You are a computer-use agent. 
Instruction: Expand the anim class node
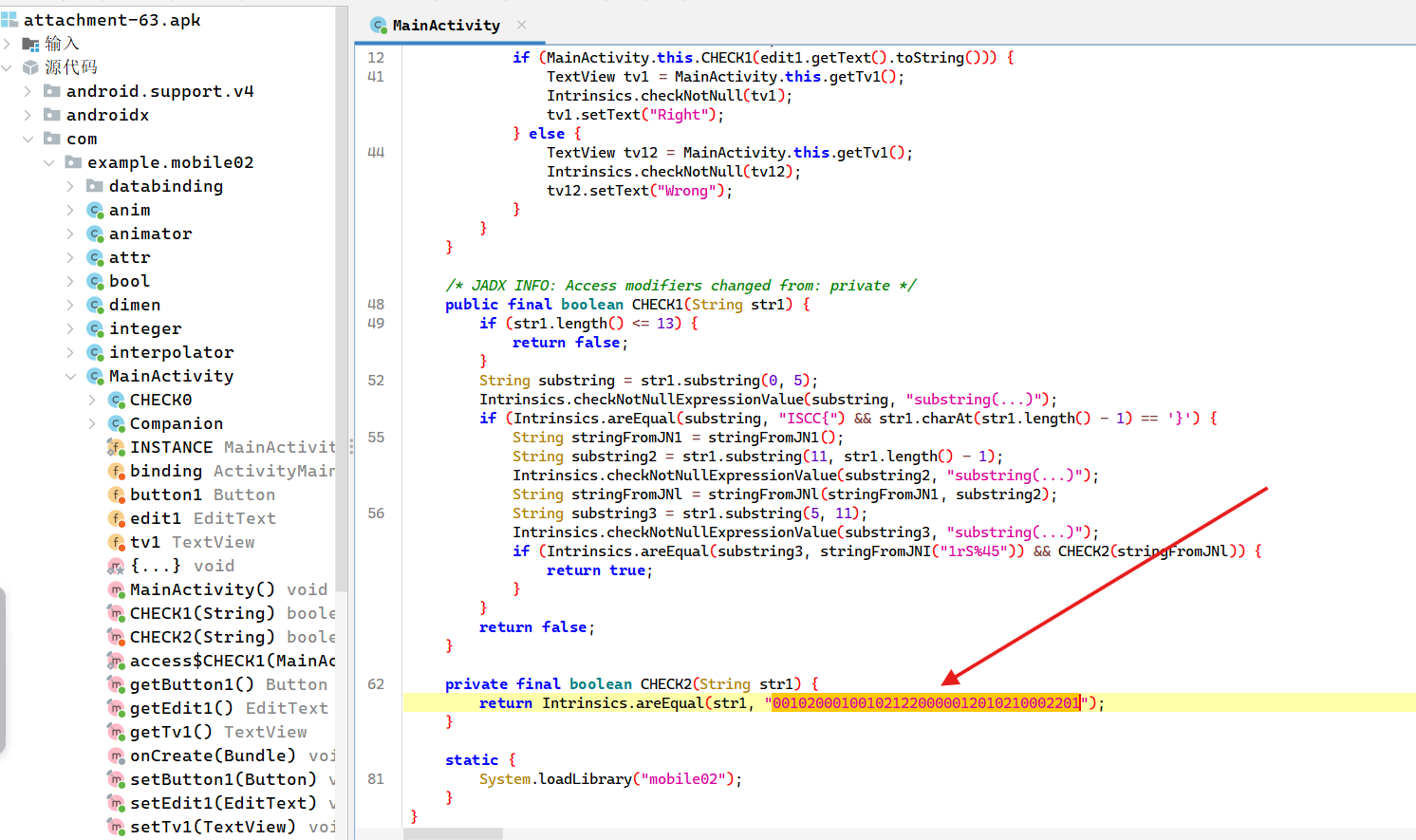[x=70, y=210]
